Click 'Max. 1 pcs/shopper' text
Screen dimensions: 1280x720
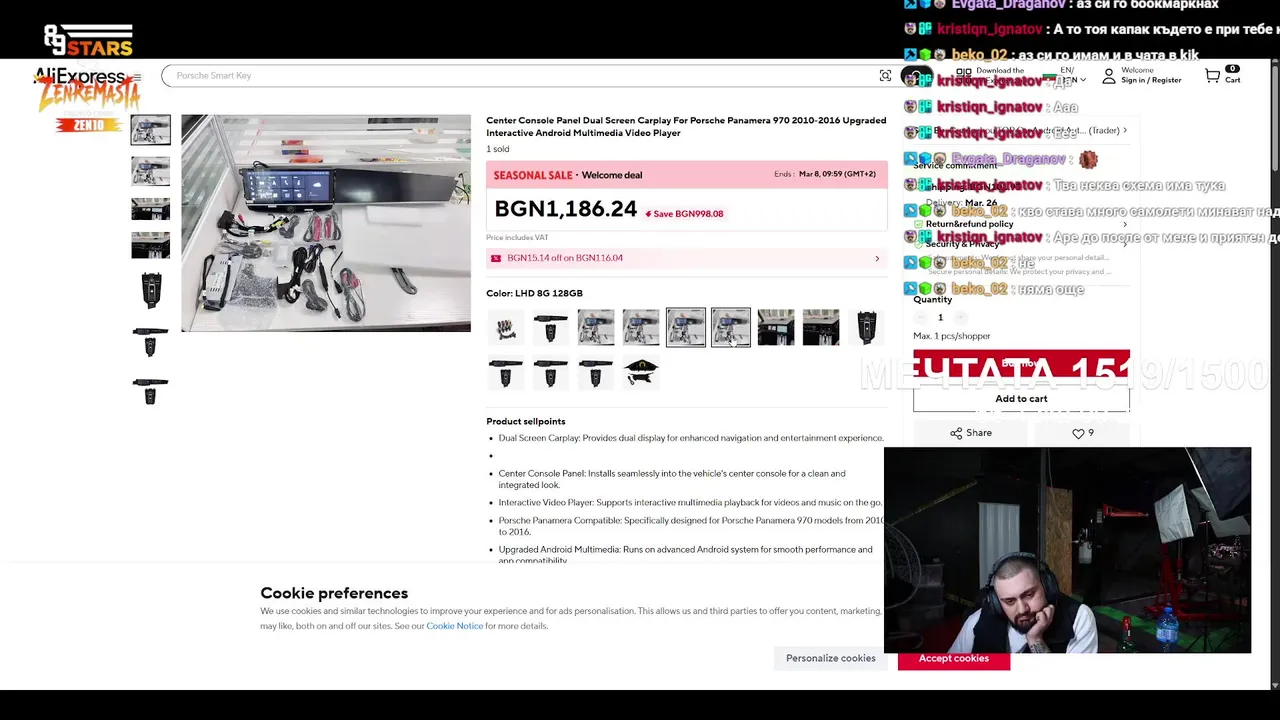(x=952, y=336)
